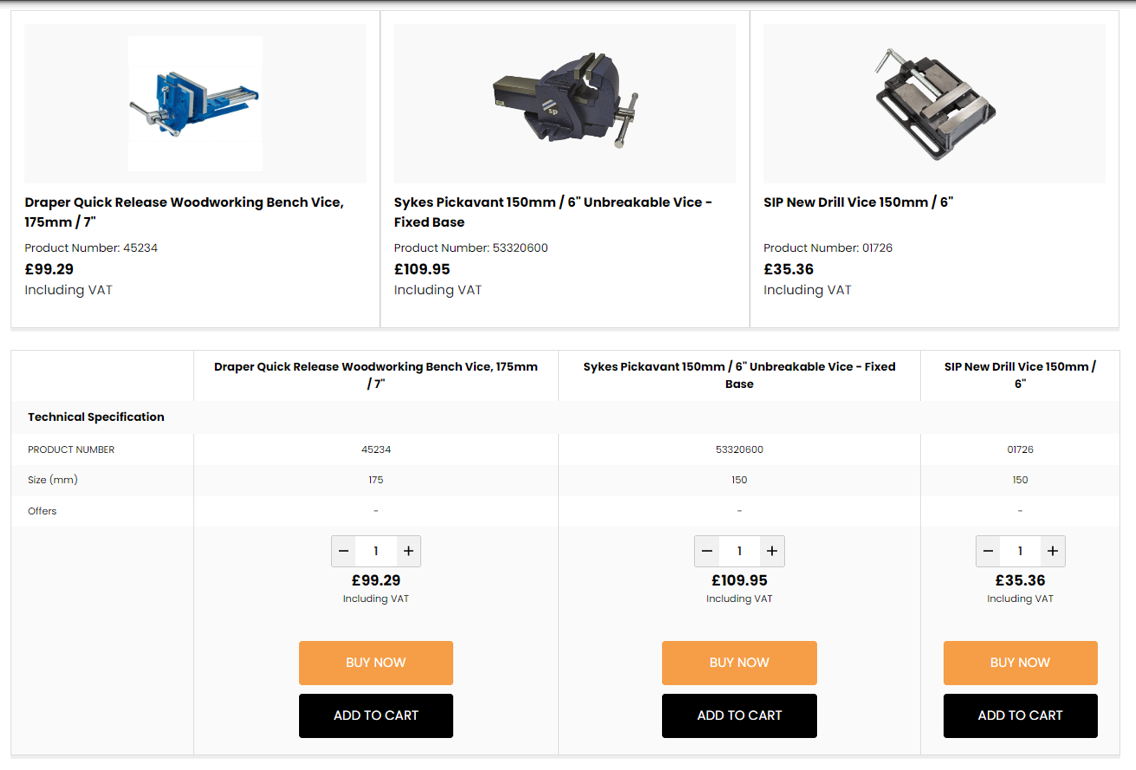Add the Draper Bench Vice to cart
The width and height of the screenshot is (1136, 770).
tap(376, 716)
